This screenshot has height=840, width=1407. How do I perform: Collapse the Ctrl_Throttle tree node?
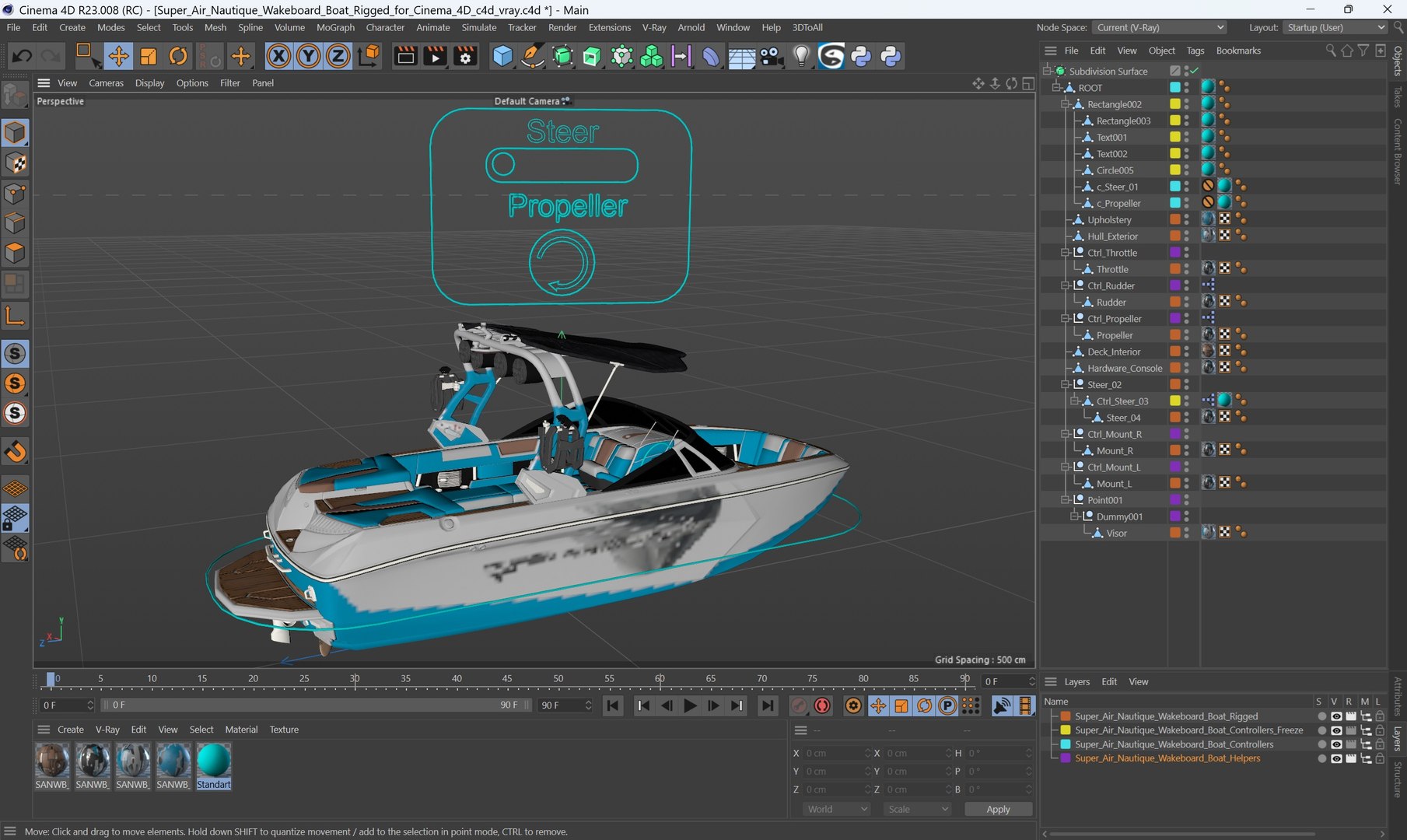(x=1066, y=253)
